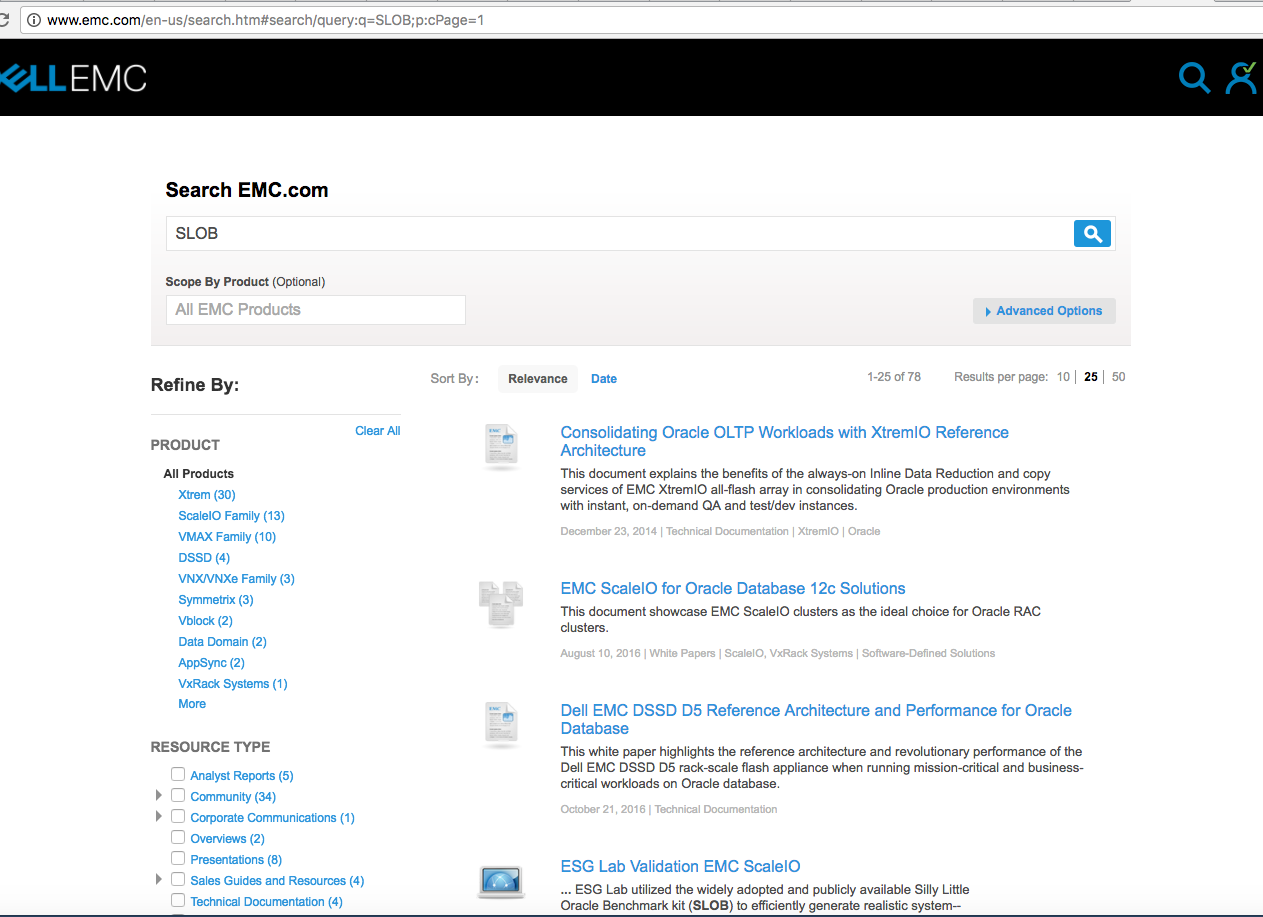Tick the Presentations checkbox

click(178, 859)
